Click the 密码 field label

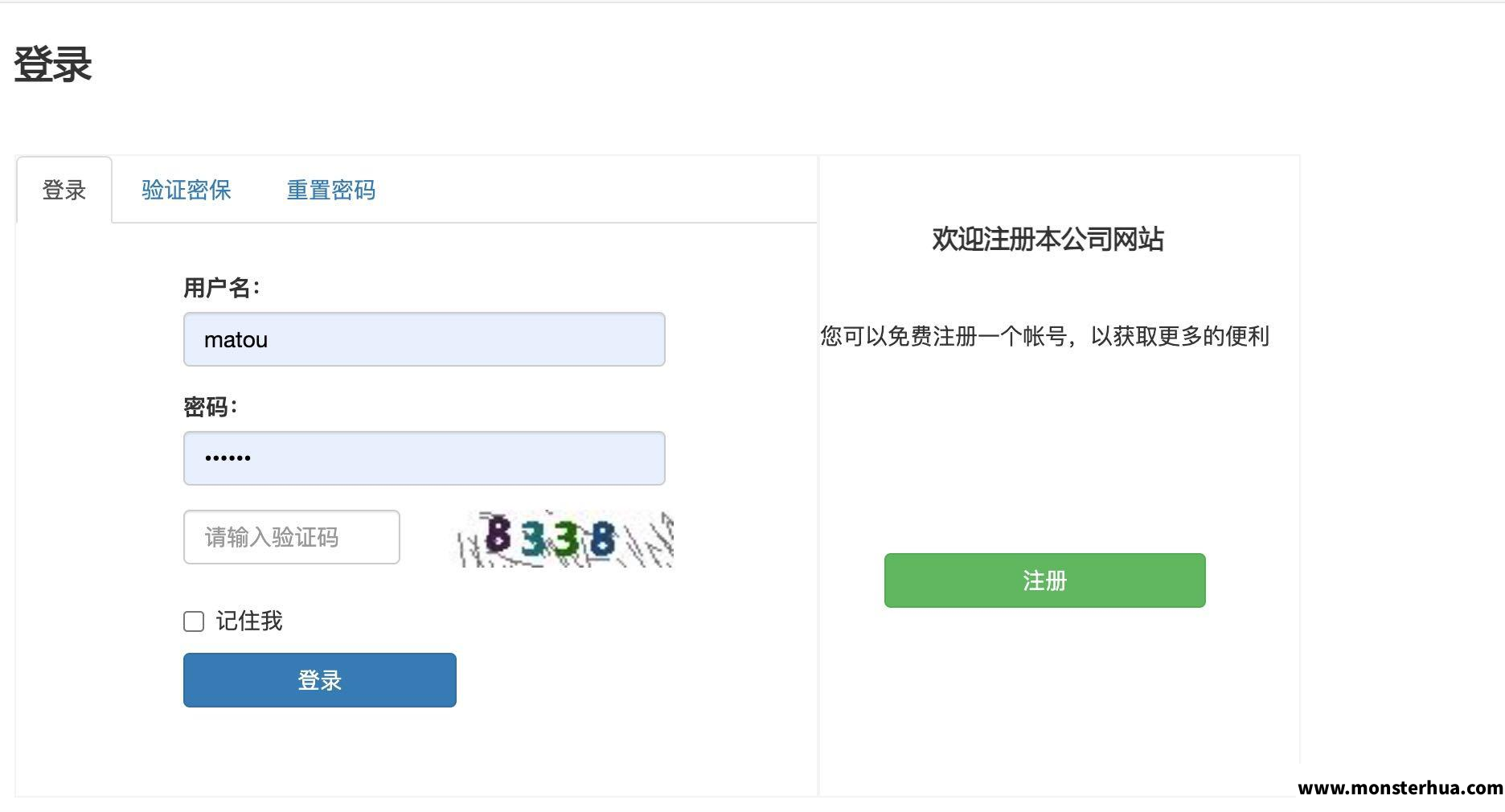tap(211, 407)
